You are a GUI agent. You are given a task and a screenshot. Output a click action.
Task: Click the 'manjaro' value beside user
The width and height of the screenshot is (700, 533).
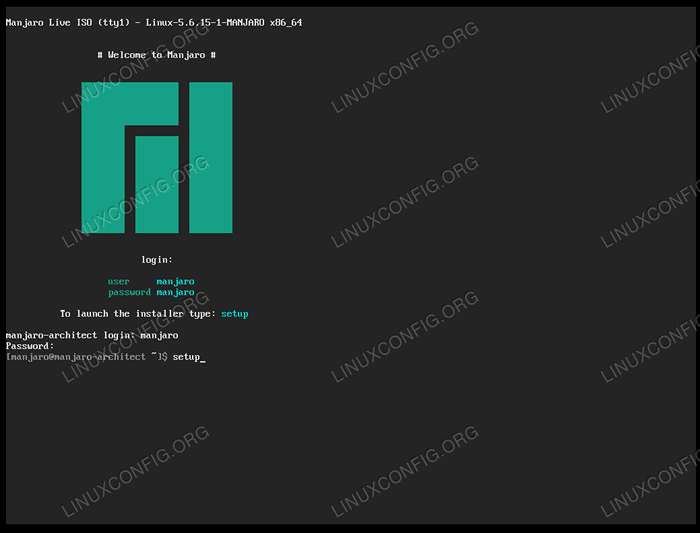click(x=175, y=282)
